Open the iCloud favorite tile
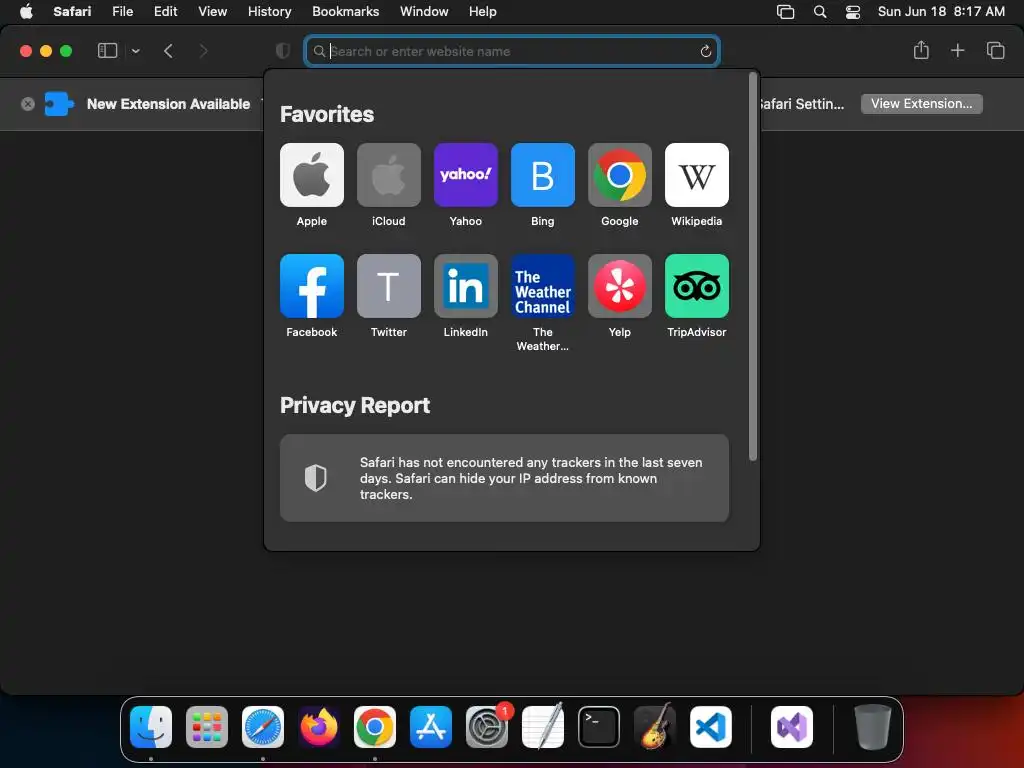The height and width of the screenshot is (768, 1024). click(389, 175)
